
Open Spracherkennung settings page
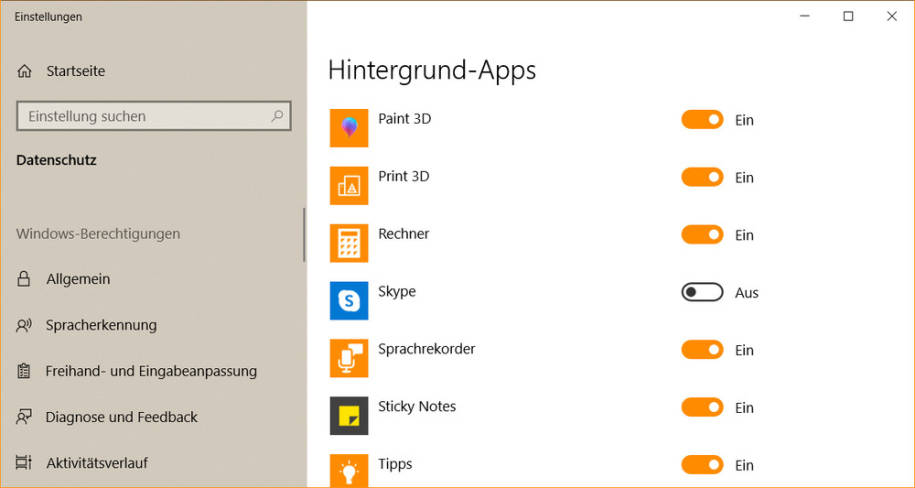(101, 325)
